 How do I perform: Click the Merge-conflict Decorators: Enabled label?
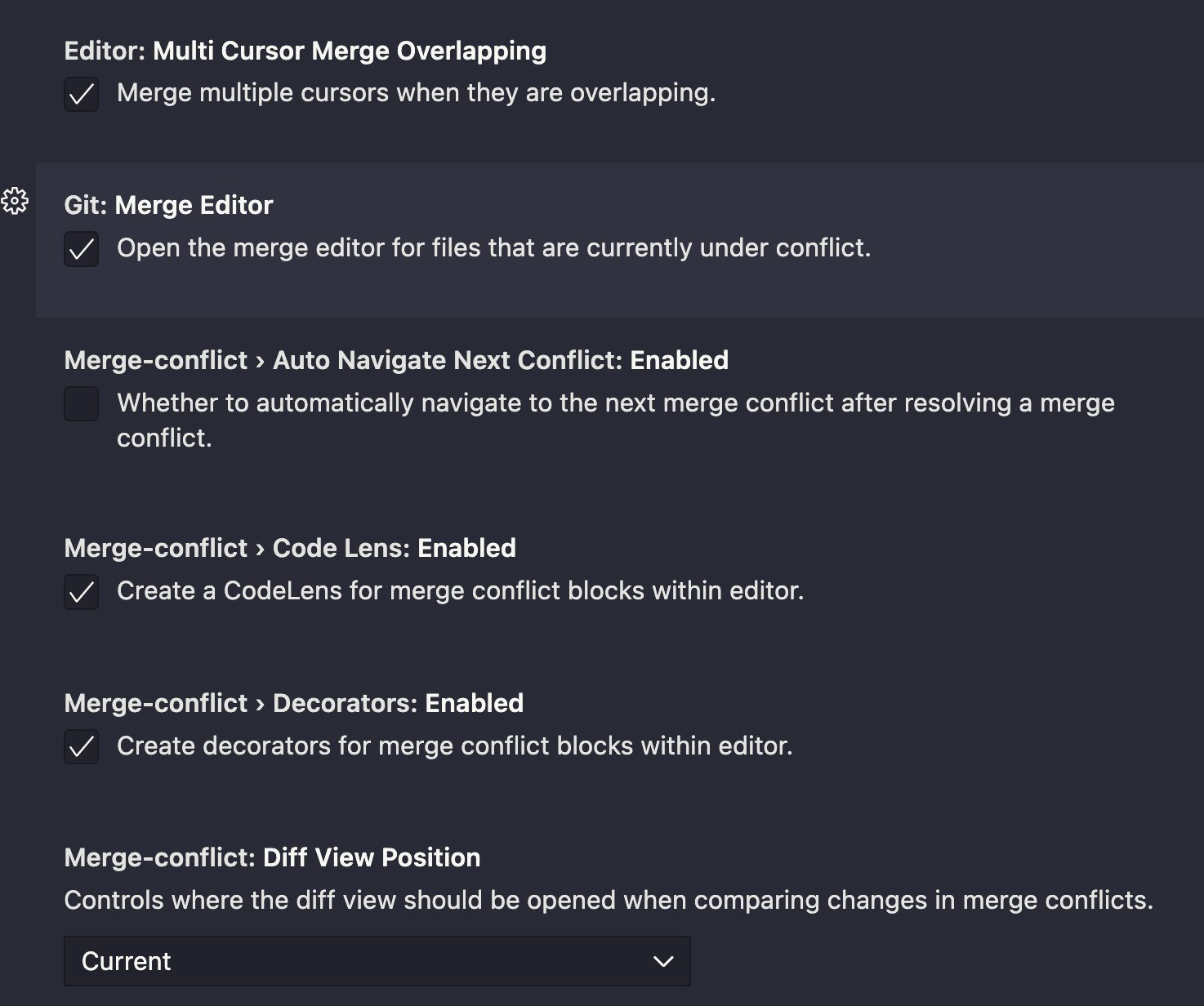pos(294,702)
